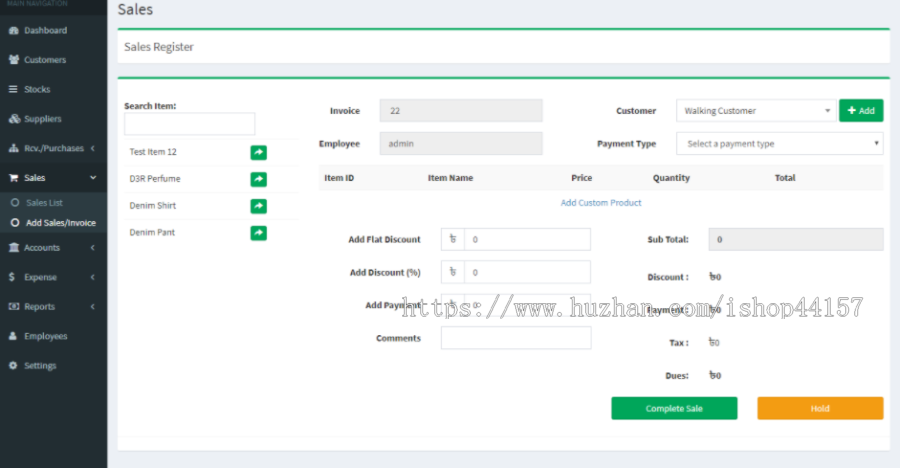Image resolution: width=900 pixels, height=468 pixels.
Task: Collapse the Sales menu chevron
Action: pyautogui.click(x=93, y=178)
